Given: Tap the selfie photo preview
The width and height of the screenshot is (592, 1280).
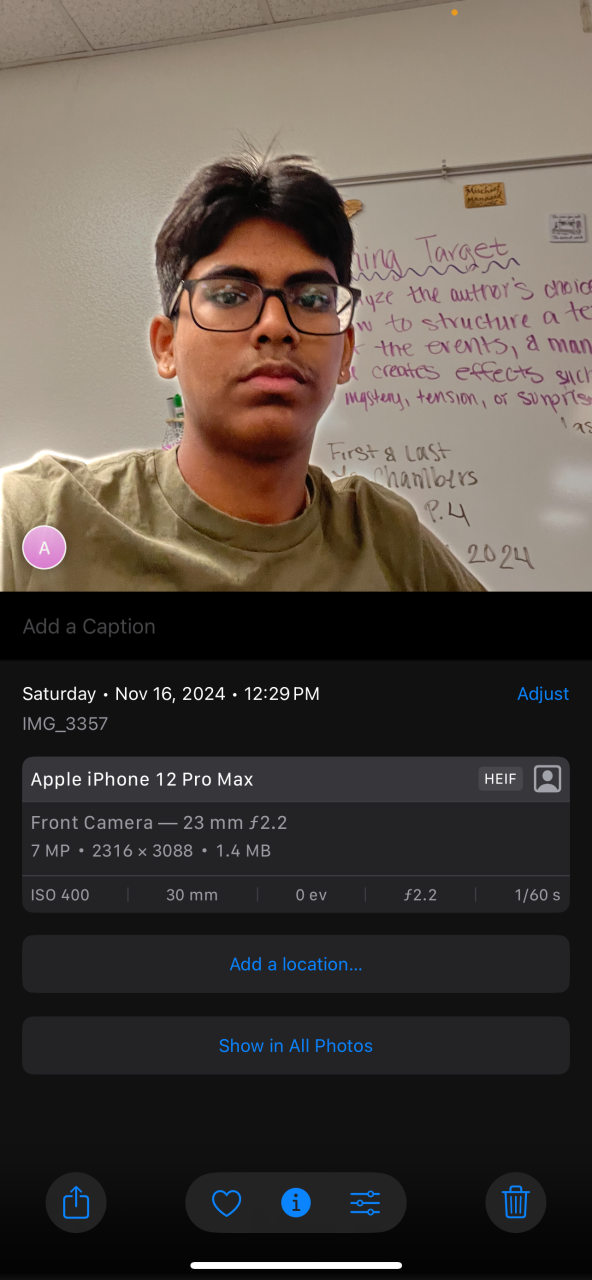Looking at the screenshot, I should 296,296.
